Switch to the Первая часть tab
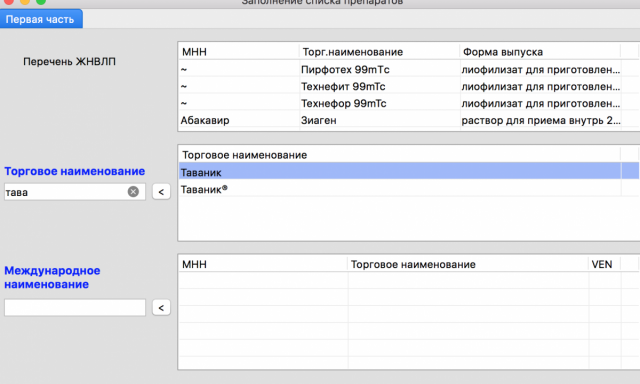This screenshot has height=384, width=640. 41,19
